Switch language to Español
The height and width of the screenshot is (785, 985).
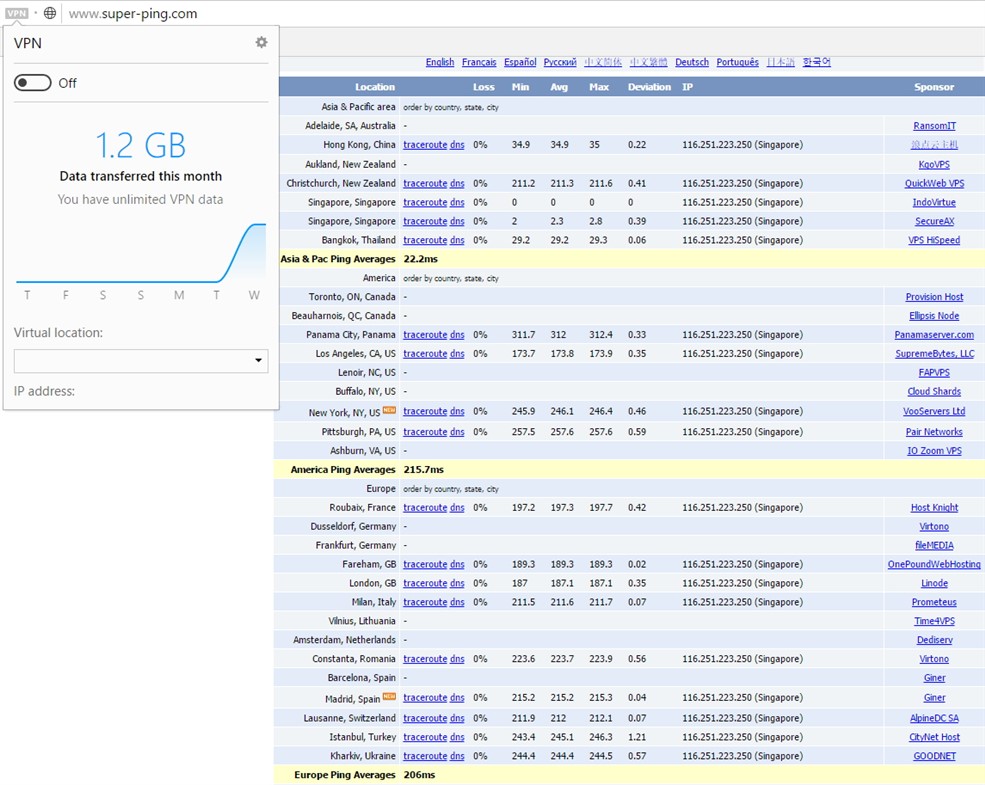(520, 62)
